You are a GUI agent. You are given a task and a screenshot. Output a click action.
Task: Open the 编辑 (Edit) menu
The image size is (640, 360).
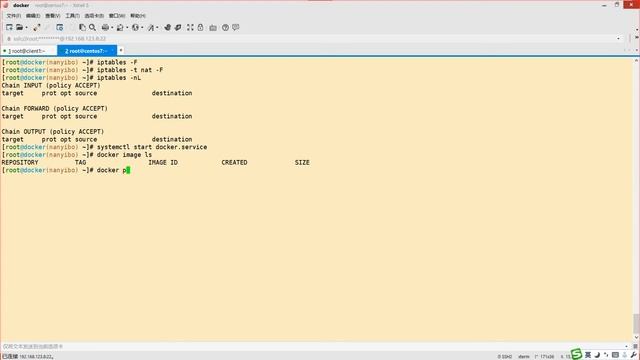33,16
